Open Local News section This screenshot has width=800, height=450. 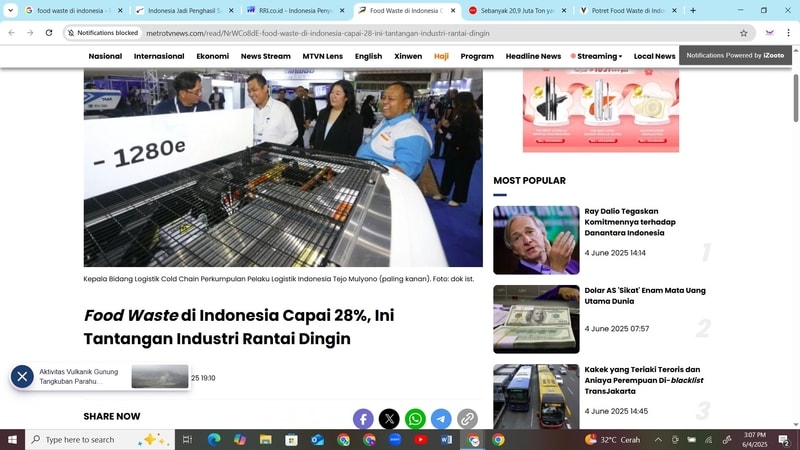pos(655,56)
